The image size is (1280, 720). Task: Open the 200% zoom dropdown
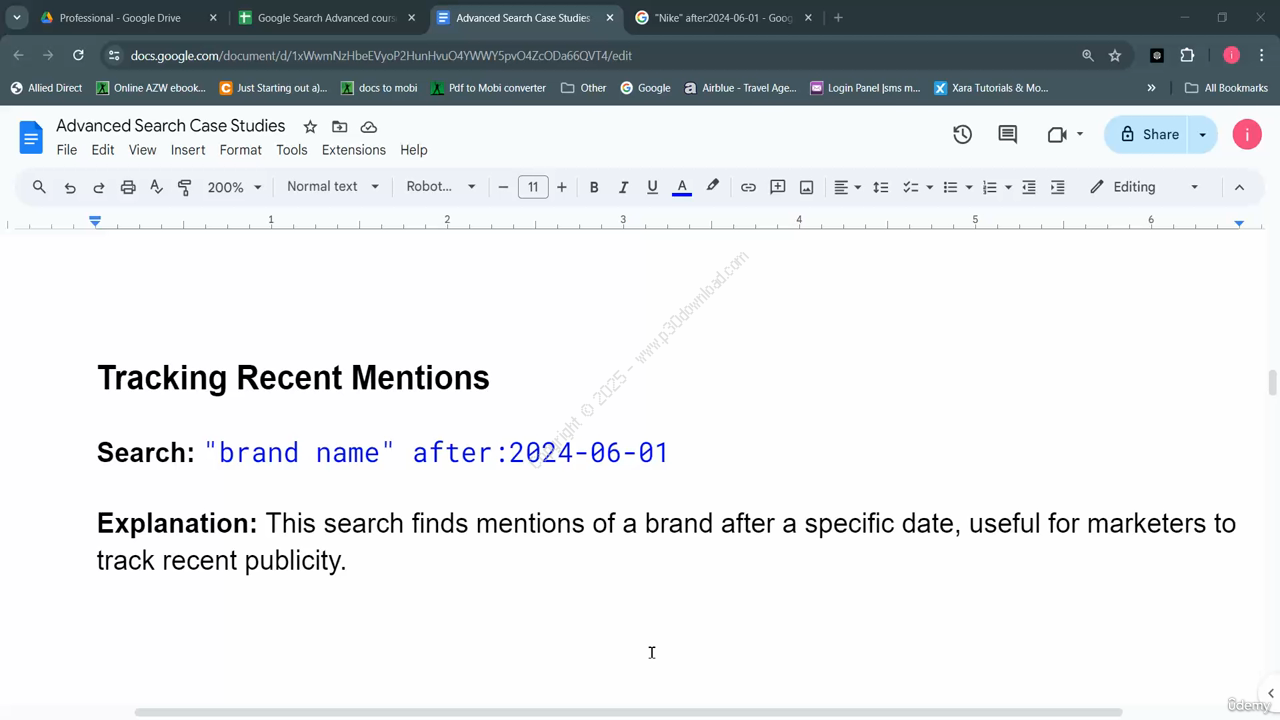point(234,187)
